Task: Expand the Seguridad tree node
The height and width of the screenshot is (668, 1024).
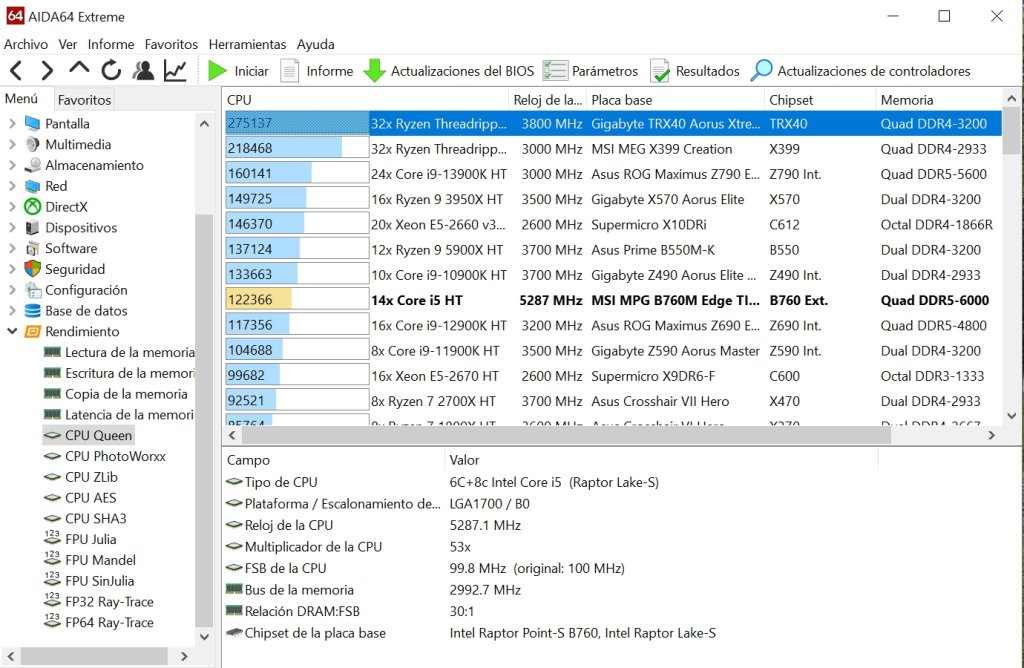Action: point(12,269)
